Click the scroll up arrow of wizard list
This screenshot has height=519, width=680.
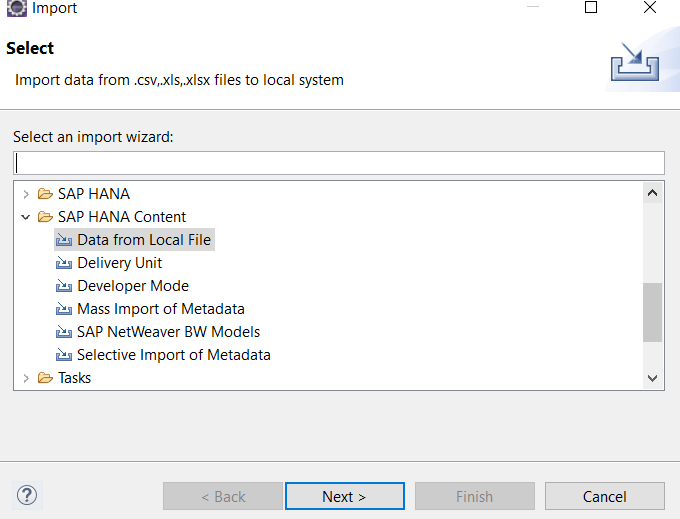coord(652,193)
